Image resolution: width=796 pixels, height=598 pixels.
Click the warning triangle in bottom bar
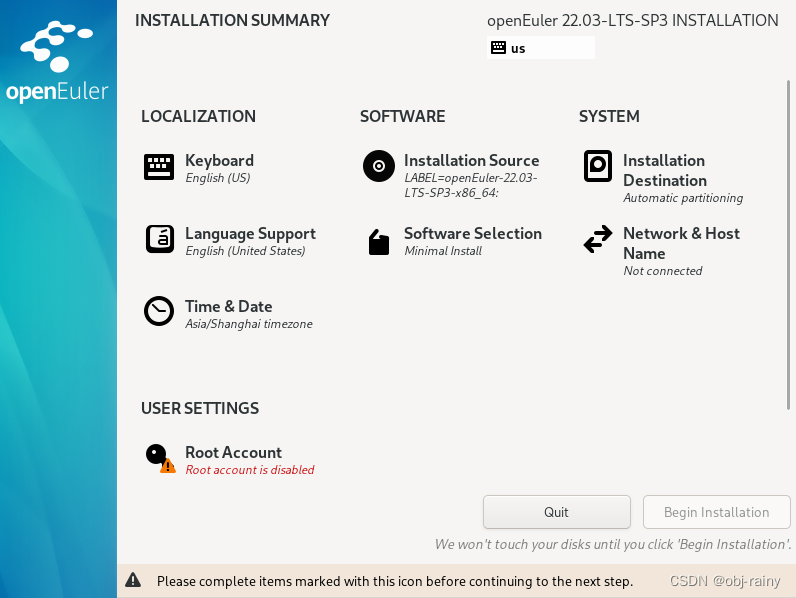click(133, 580)
